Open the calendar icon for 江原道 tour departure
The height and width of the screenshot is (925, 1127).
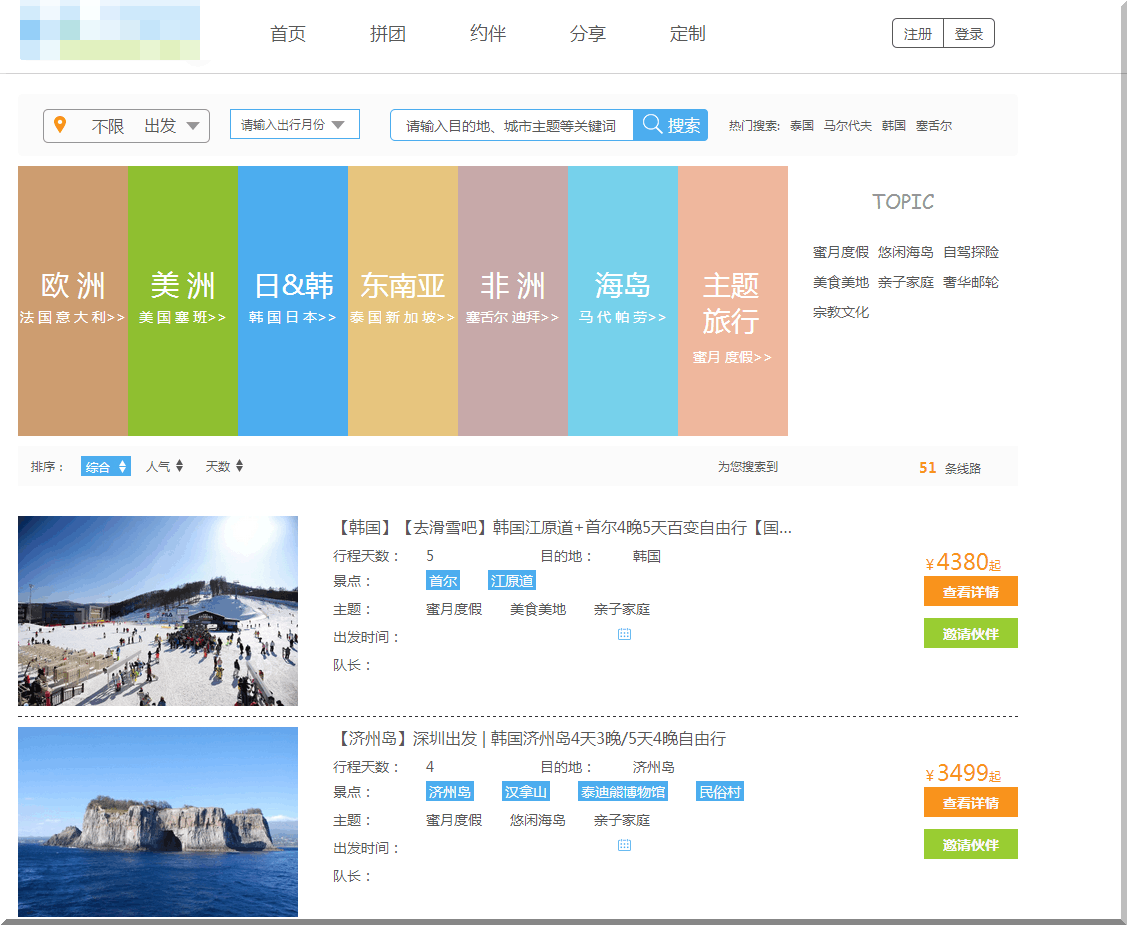coord(624,633)
